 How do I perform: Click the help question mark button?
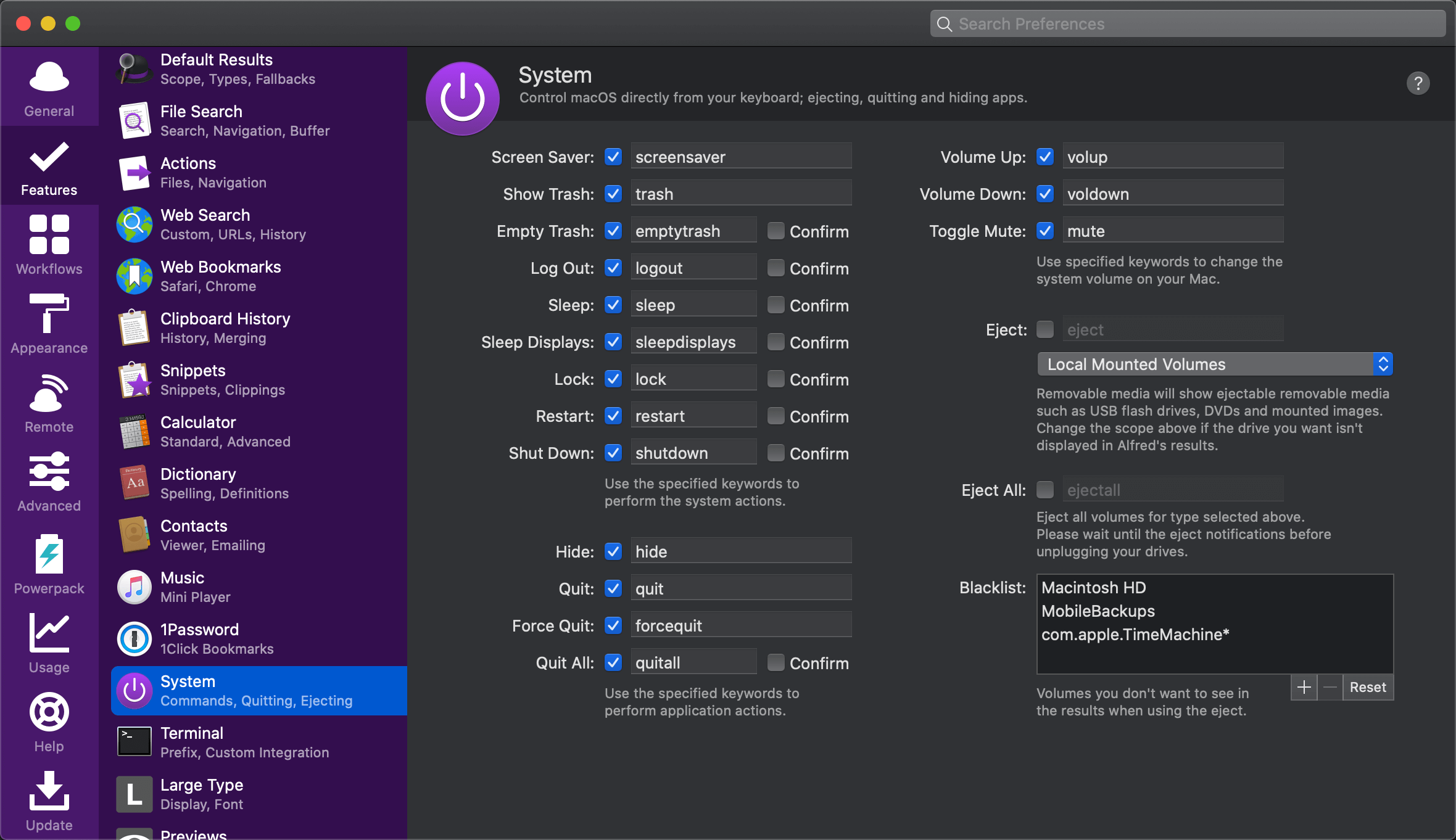(1418, 83)
